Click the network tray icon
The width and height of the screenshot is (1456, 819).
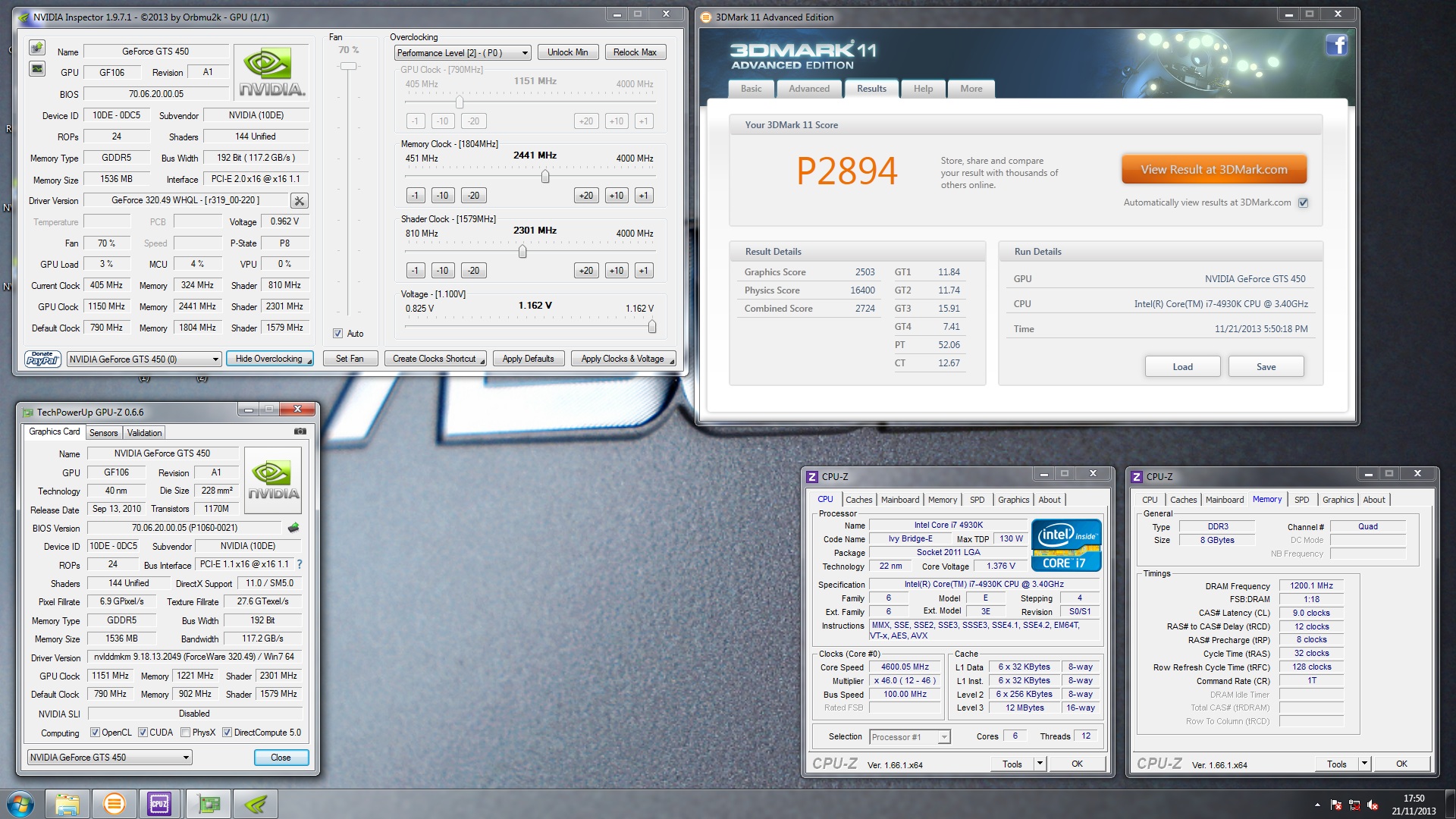coord(1354,805)
